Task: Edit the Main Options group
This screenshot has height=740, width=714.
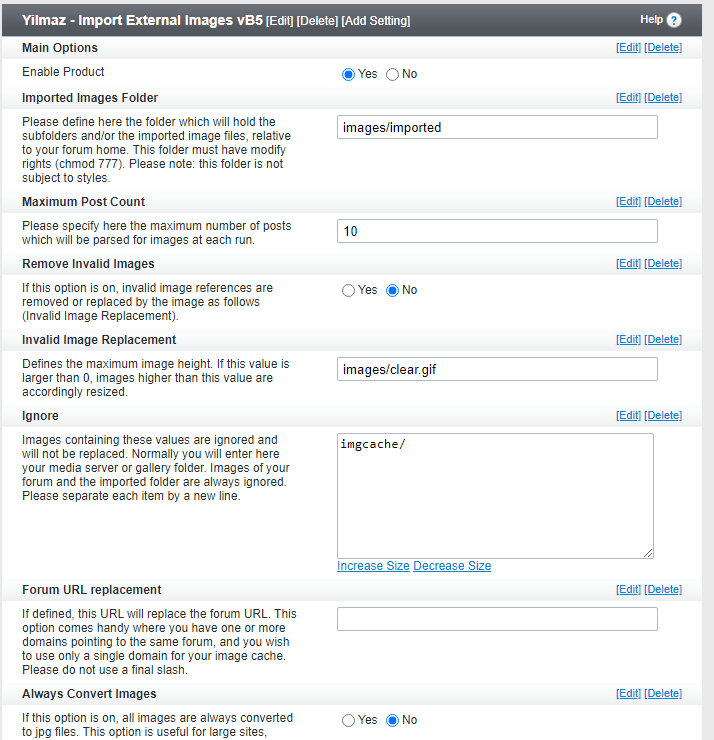Action: point(628,48)
